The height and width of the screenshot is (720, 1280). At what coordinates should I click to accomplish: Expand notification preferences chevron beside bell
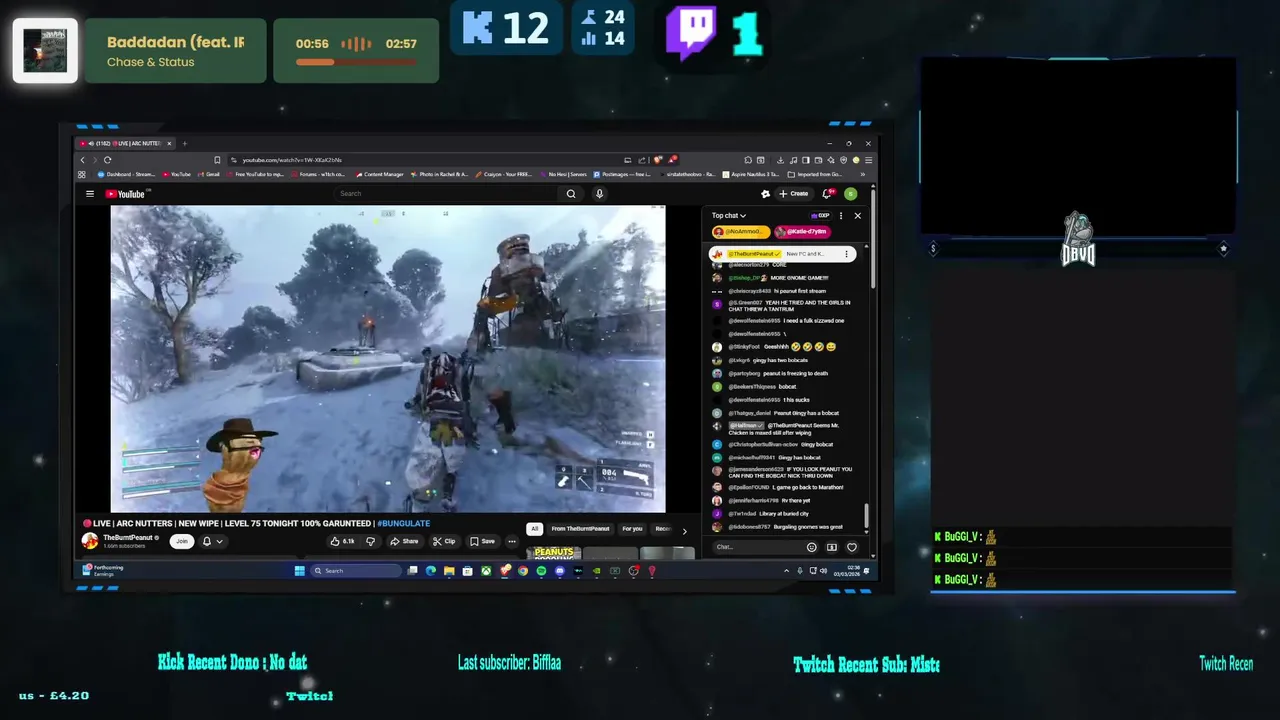[x=219, y=541]
